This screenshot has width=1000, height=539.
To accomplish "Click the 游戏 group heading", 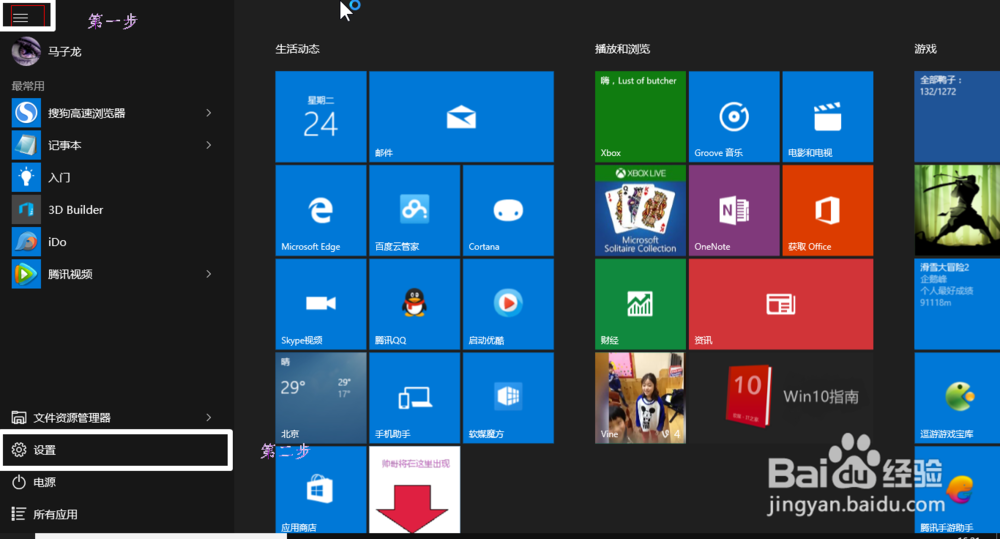I will pyautogui.click(x=925, y=49).
